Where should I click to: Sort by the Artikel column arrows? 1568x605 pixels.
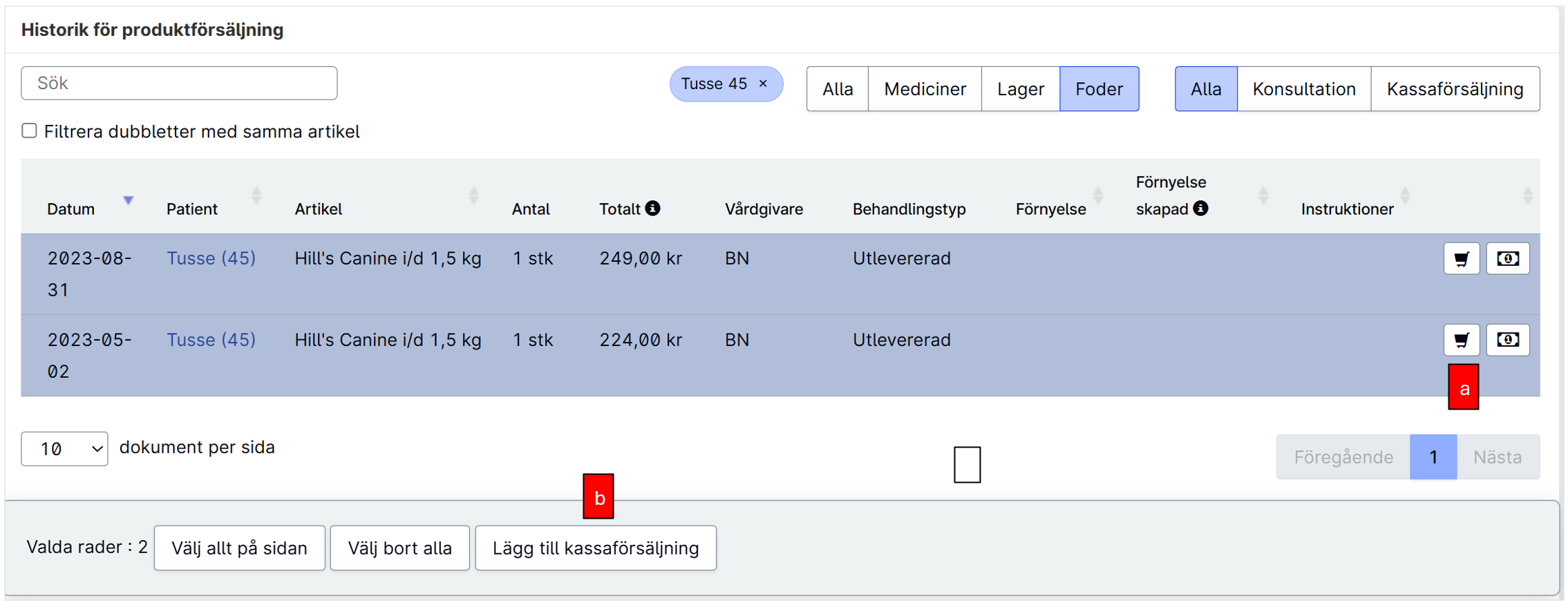[473, 196]
